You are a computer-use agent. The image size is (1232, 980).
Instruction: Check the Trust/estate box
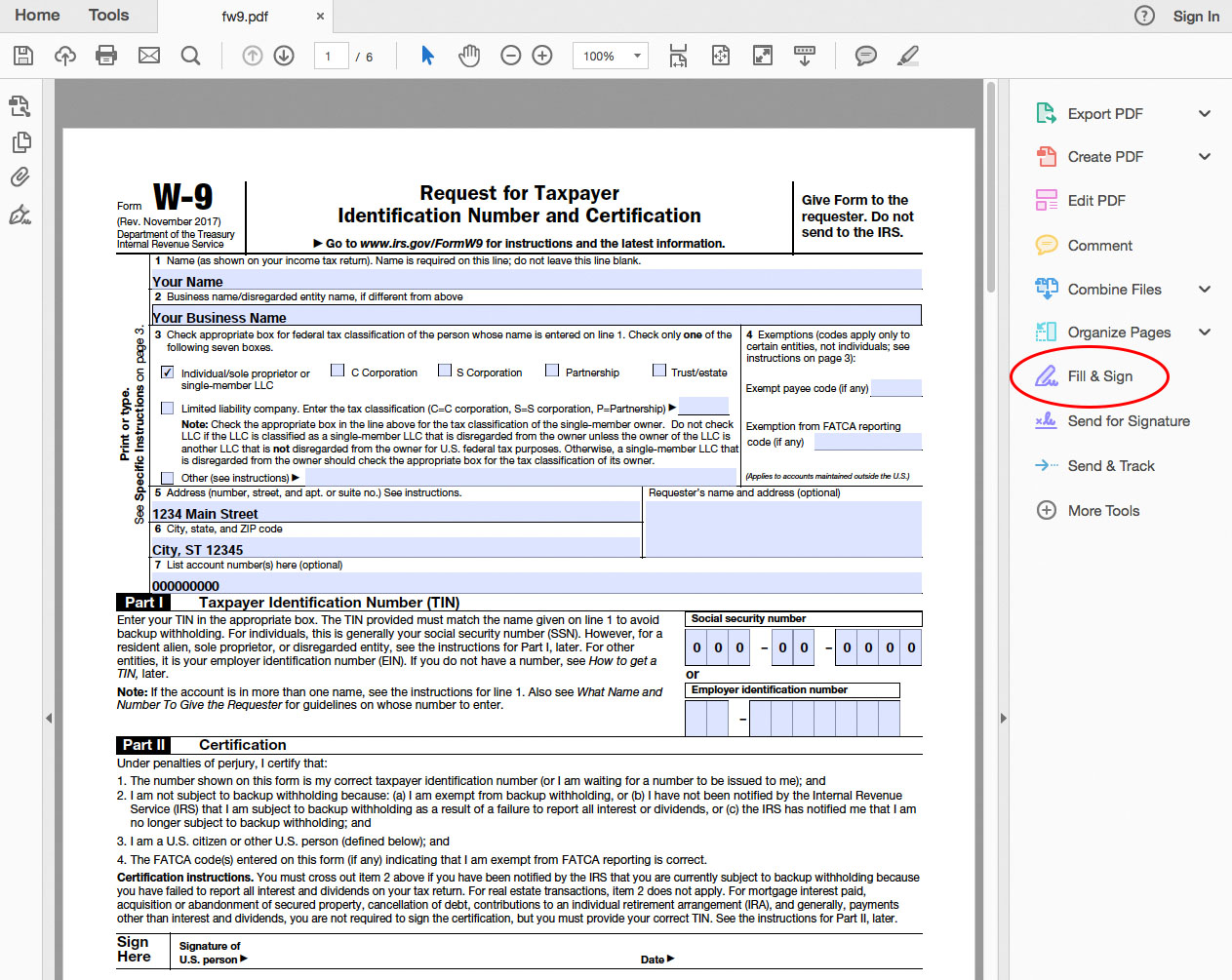pos(659,371)
